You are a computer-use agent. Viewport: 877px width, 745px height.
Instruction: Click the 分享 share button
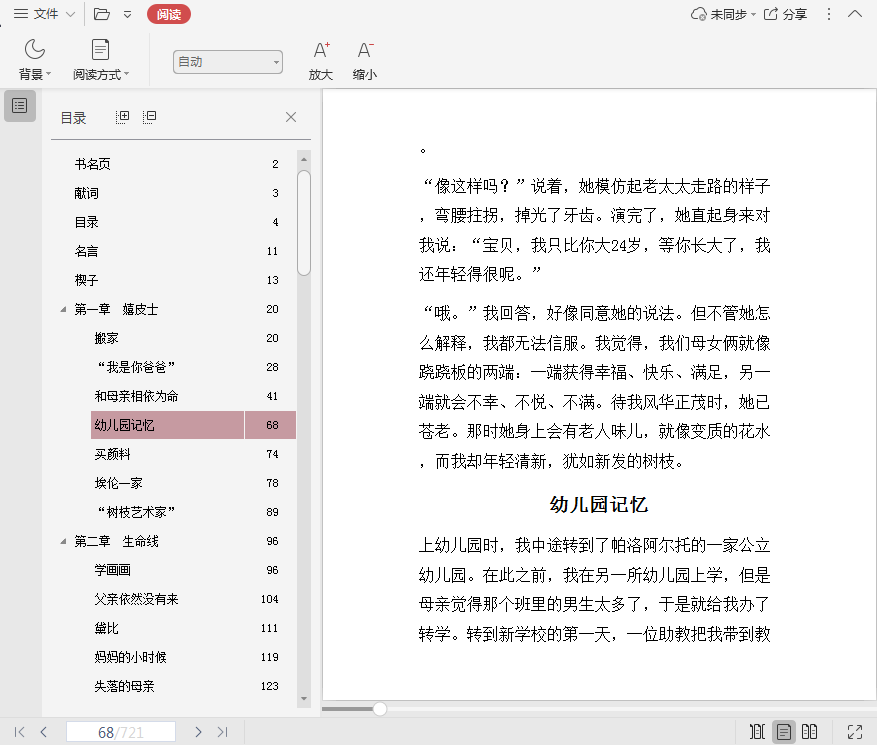click(786, 14)
